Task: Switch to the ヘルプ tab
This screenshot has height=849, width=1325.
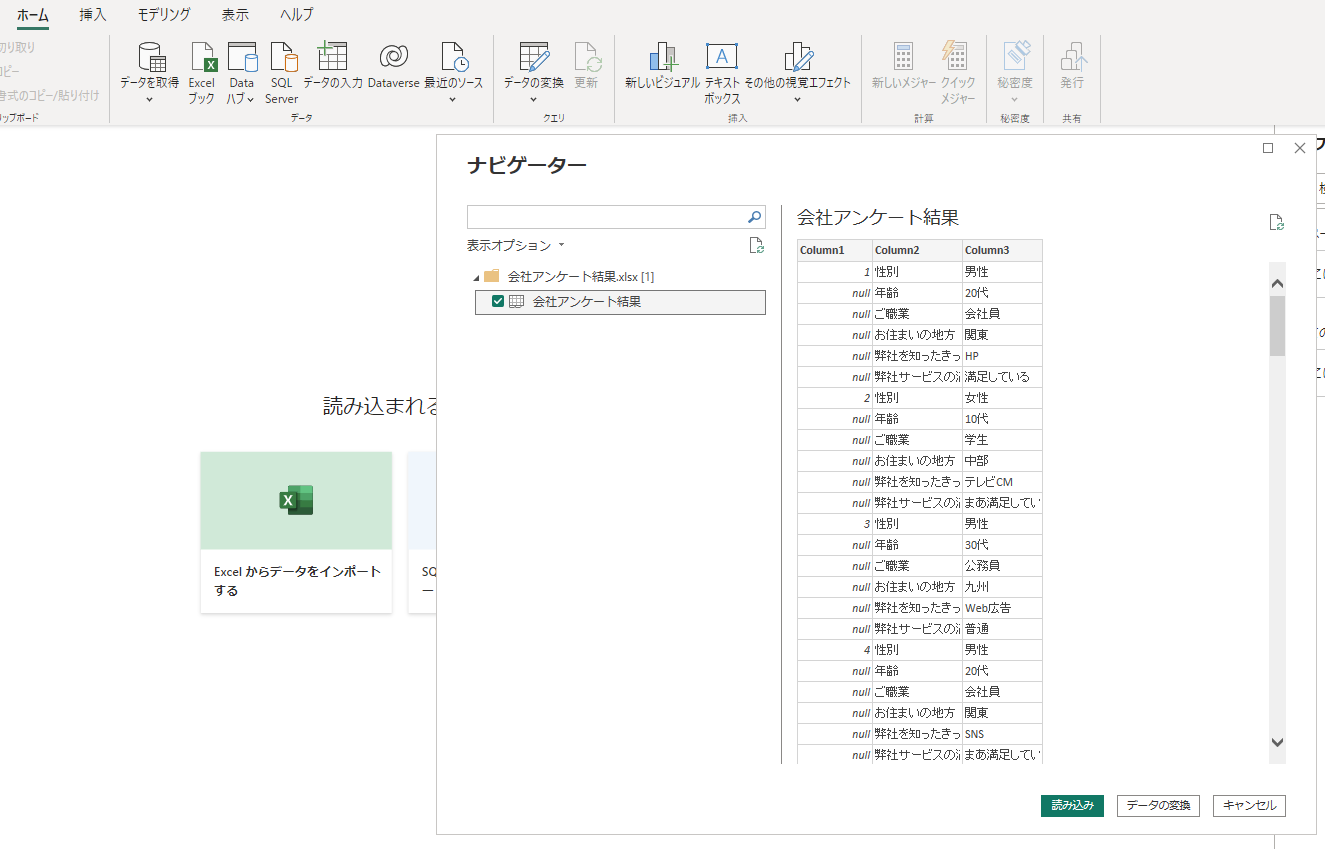Action: (x=296, y=15)
